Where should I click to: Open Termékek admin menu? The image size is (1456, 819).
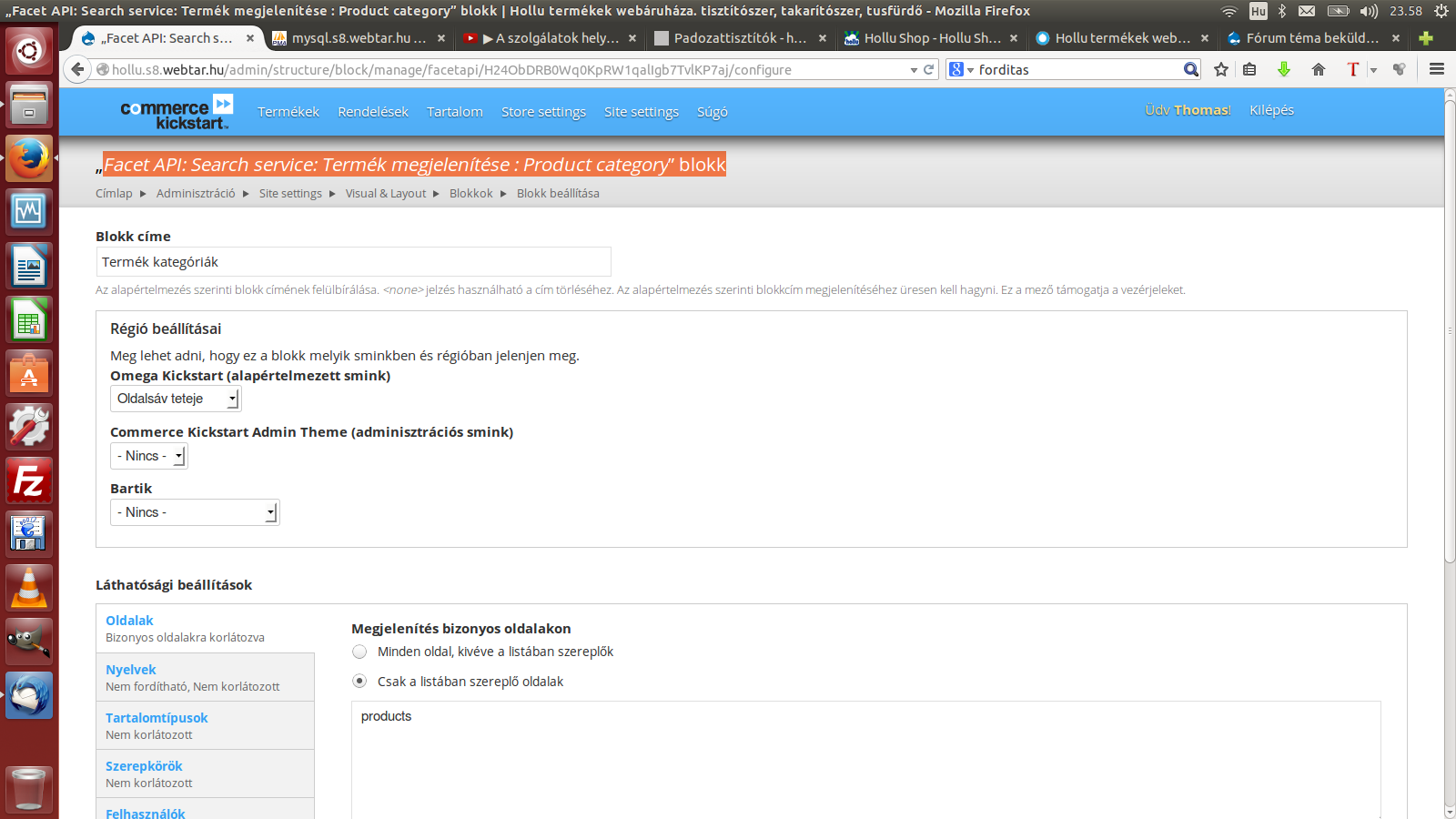coord(288,112)
